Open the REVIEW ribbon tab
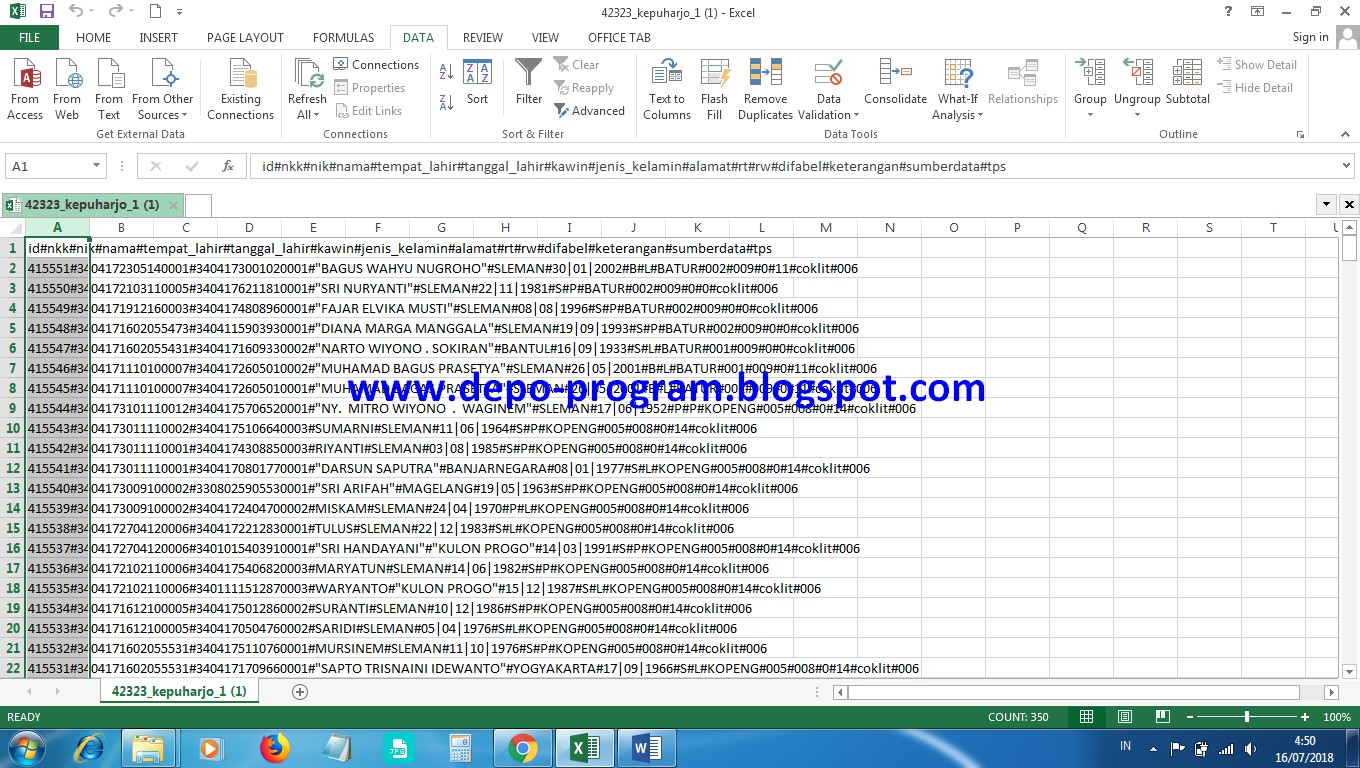This screenshot has width=1360, height=768. click(482, 37)
